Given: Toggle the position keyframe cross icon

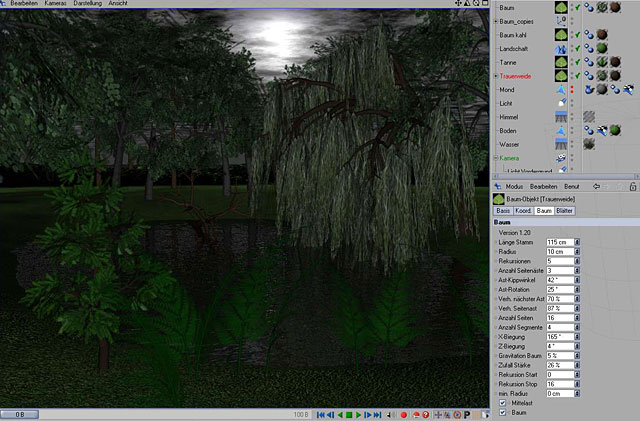Looking at the screenshot, I should 438,415.
